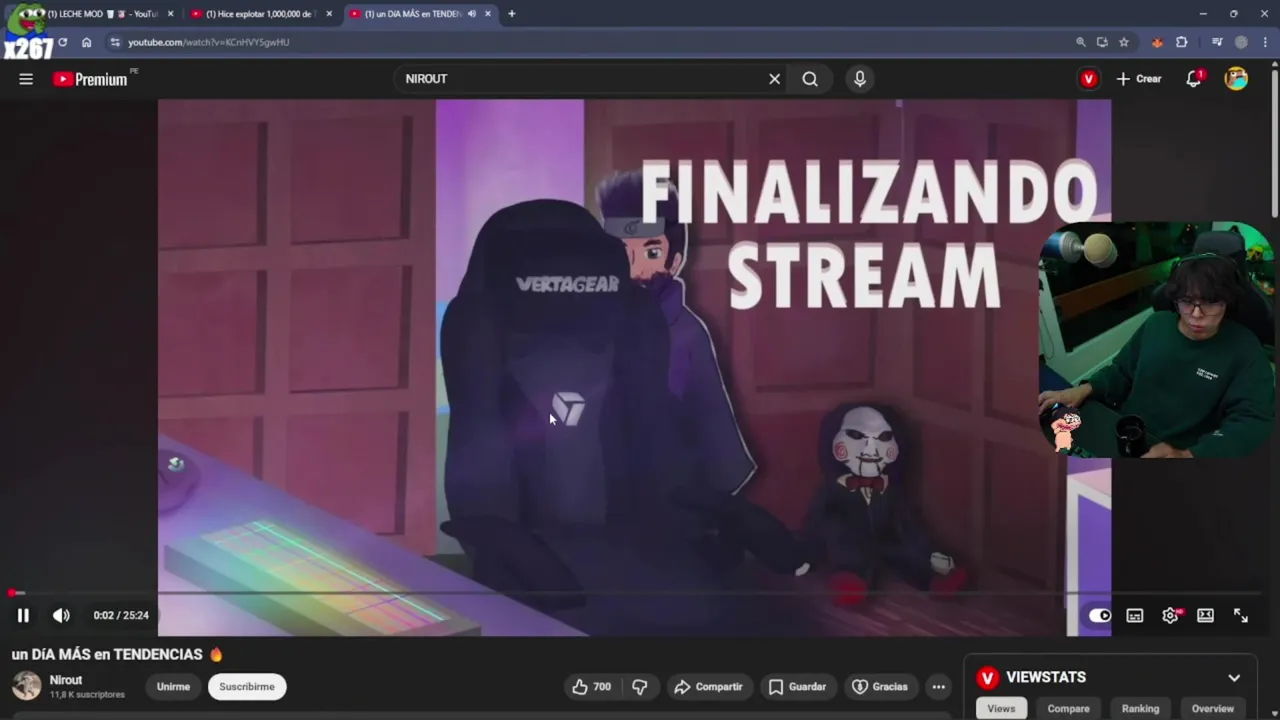Image resolution: width=1280 pixels, height=720 pixels.
Task: Select the ViewStats Compare tab
Action: coord(1068,708)
